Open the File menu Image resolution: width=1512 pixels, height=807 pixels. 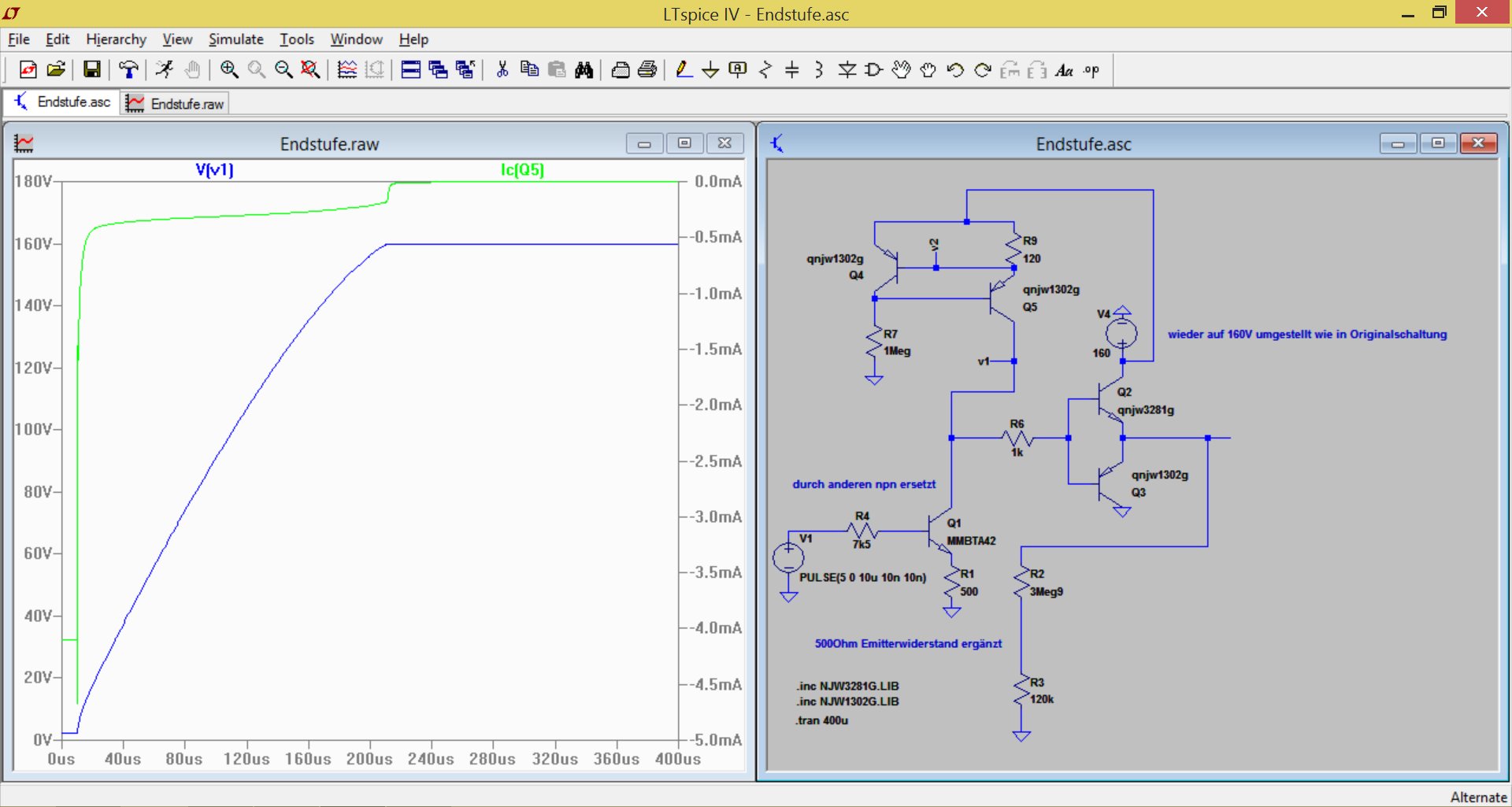[x=19, y=39]
